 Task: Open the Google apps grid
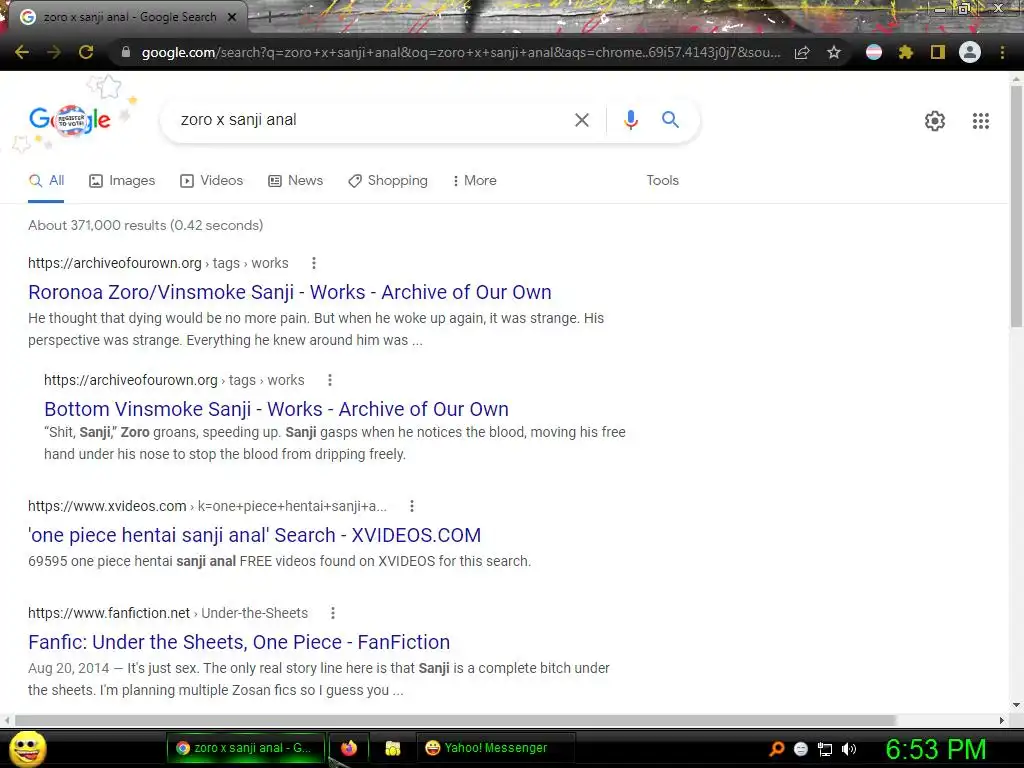980,121
